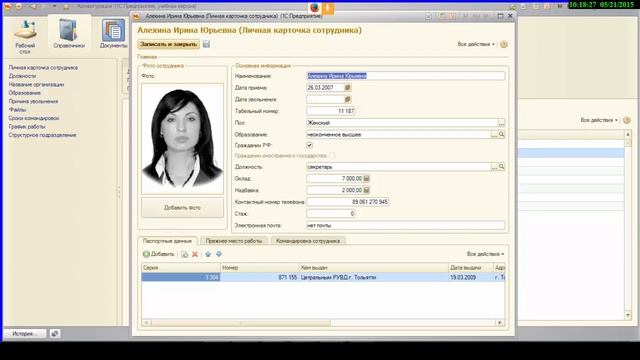This screenshot has width=640, height=360.
Task: Click Электронная почта field
Action: 405,225
